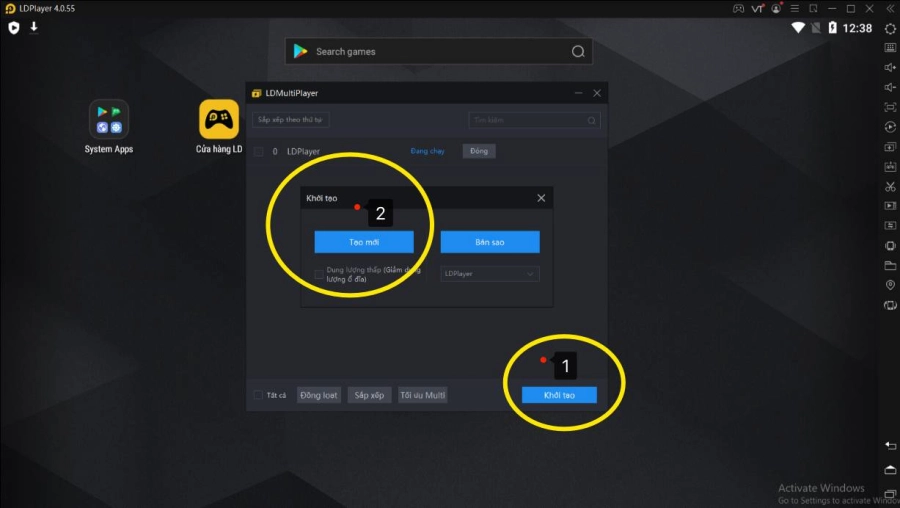Click the Đóng button for LDPlayer instance
Screen dimensions: 900x508
479,151
